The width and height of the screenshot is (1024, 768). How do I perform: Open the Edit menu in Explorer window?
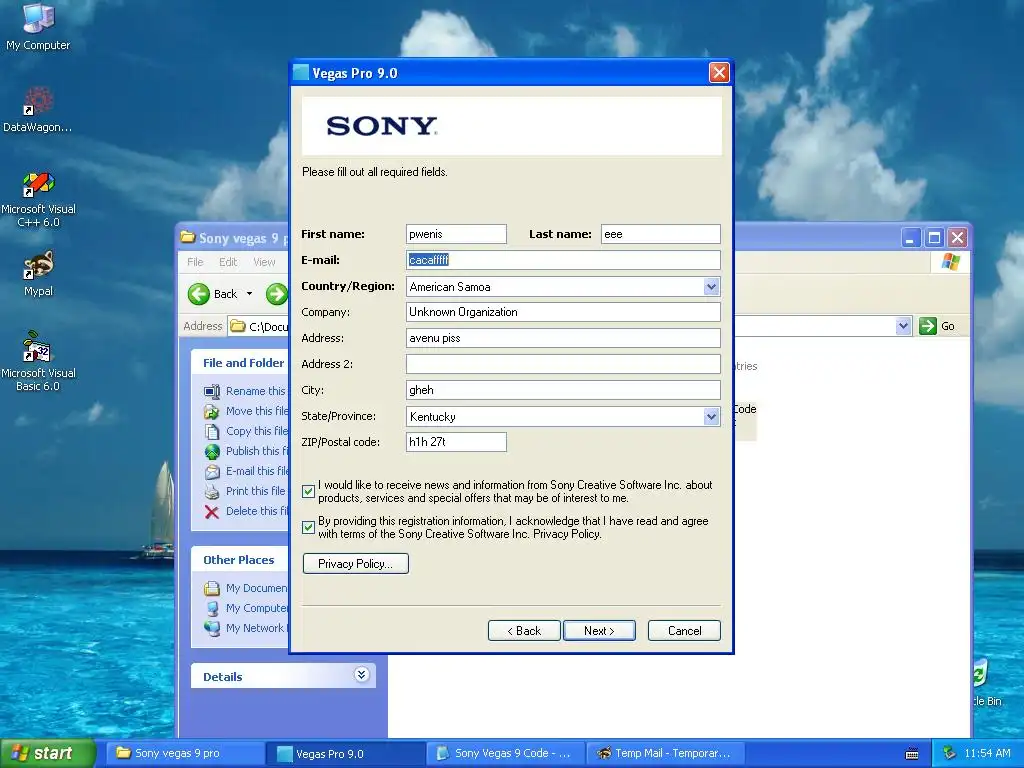[x=228, y=262]
